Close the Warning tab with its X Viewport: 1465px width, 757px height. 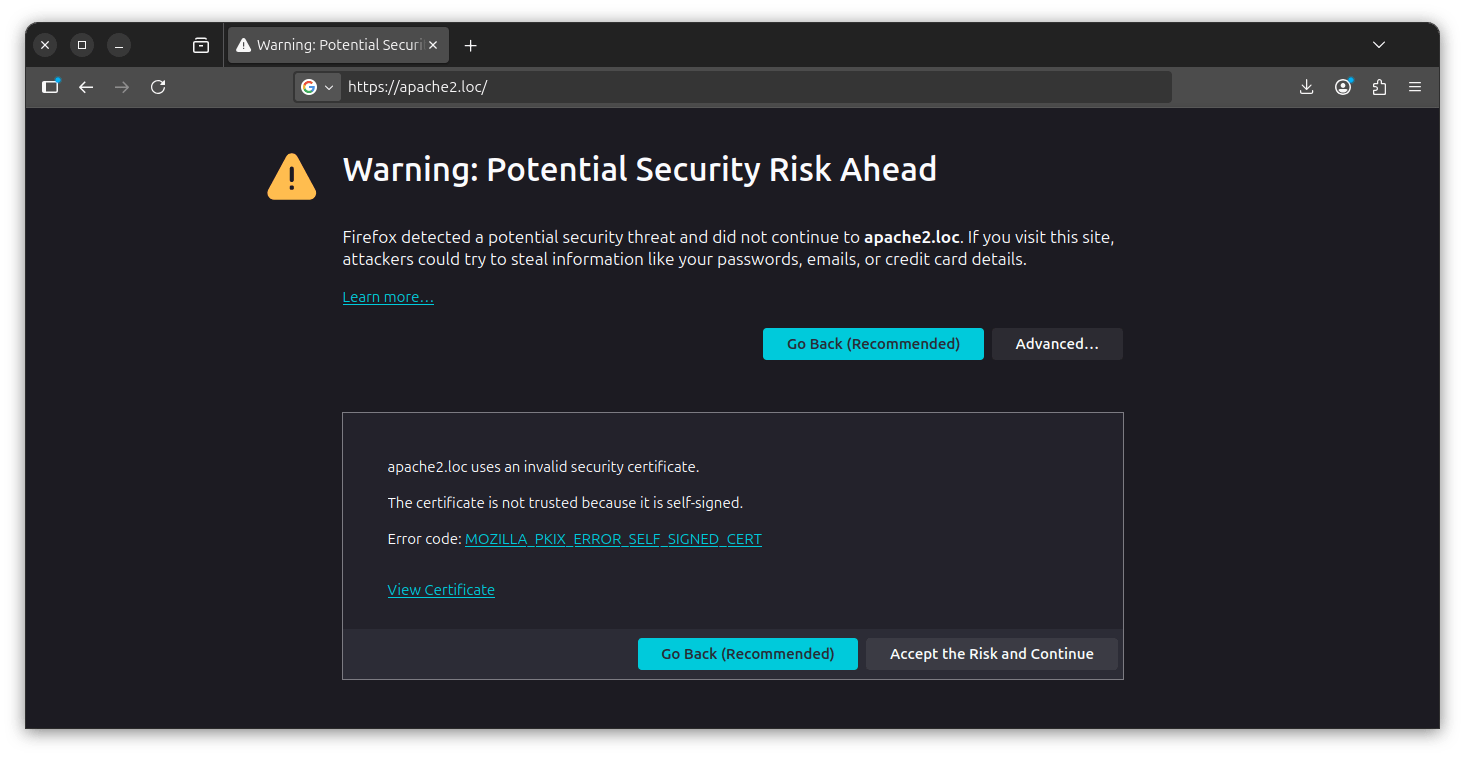click(433, 45)
